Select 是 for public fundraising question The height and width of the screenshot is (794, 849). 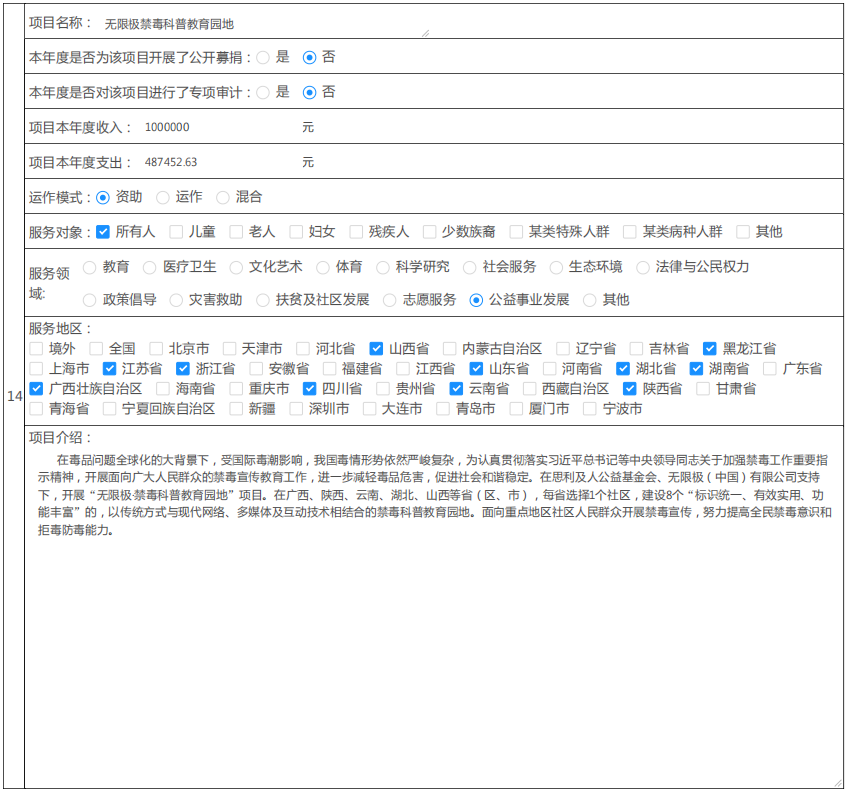263,58
